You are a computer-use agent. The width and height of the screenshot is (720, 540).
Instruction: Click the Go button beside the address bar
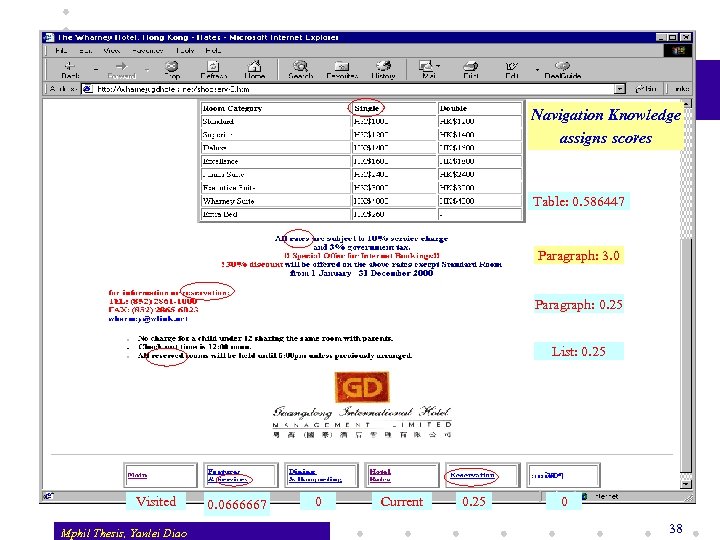pos(646,89)
